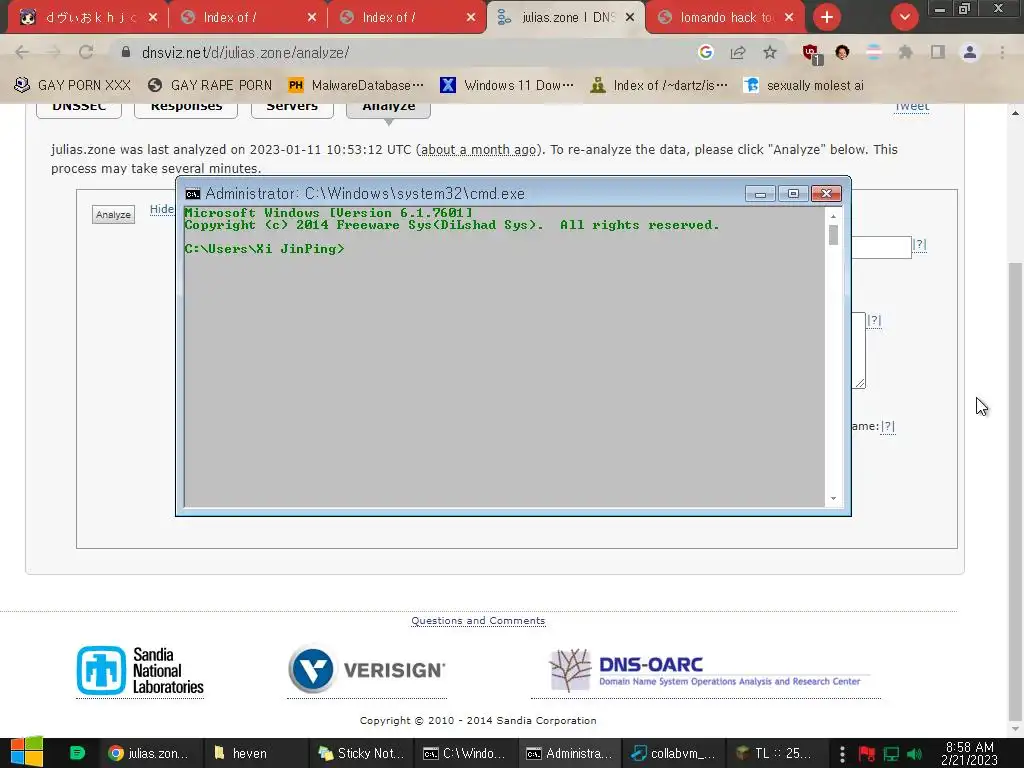Click the Sandia National Laboratories logo
The width and height of the screenshot is (1024, 768).
pyautogui.click(x=140, y=671)
